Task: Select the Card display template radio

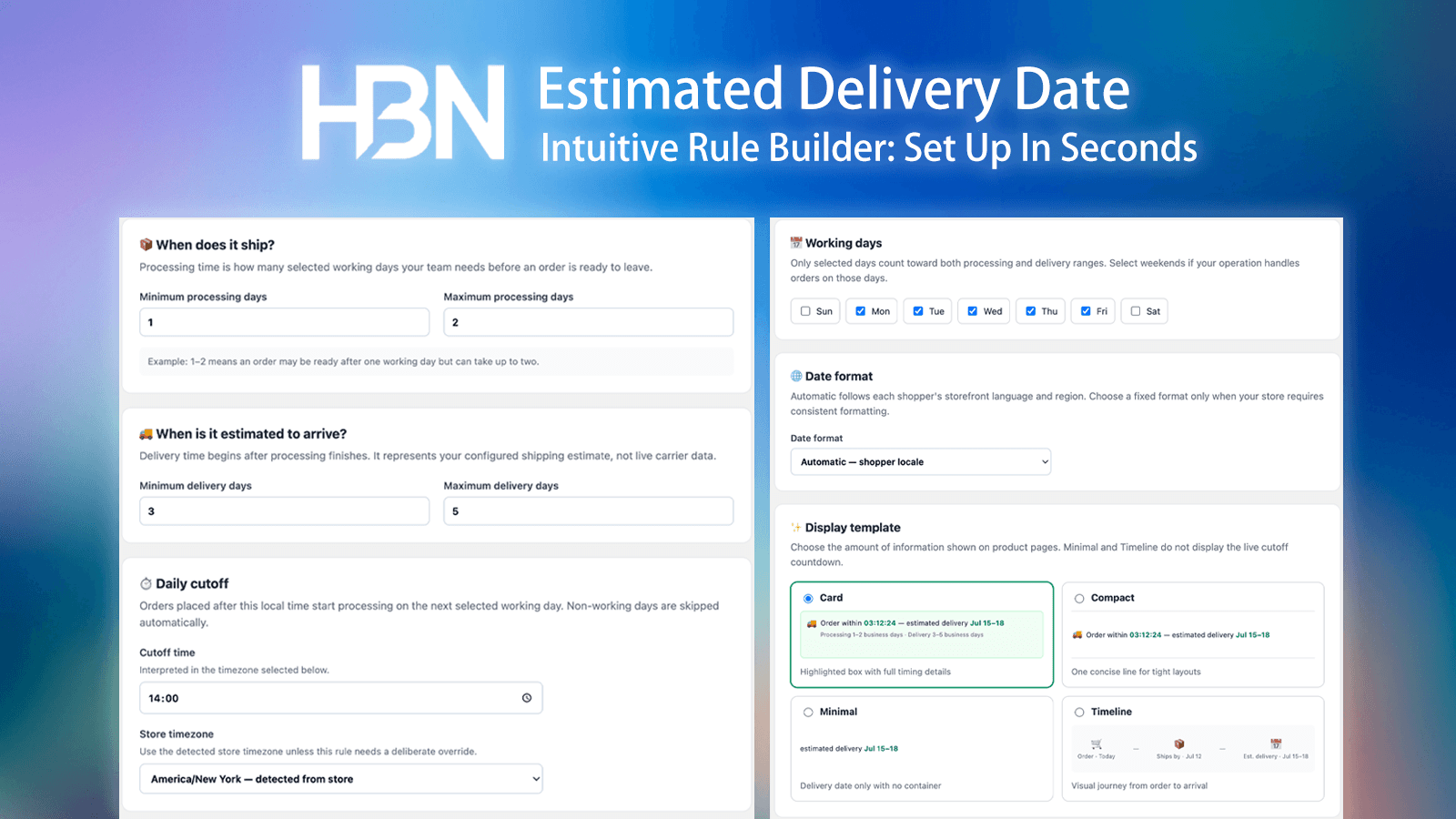Action: click(x=808, y=599)
